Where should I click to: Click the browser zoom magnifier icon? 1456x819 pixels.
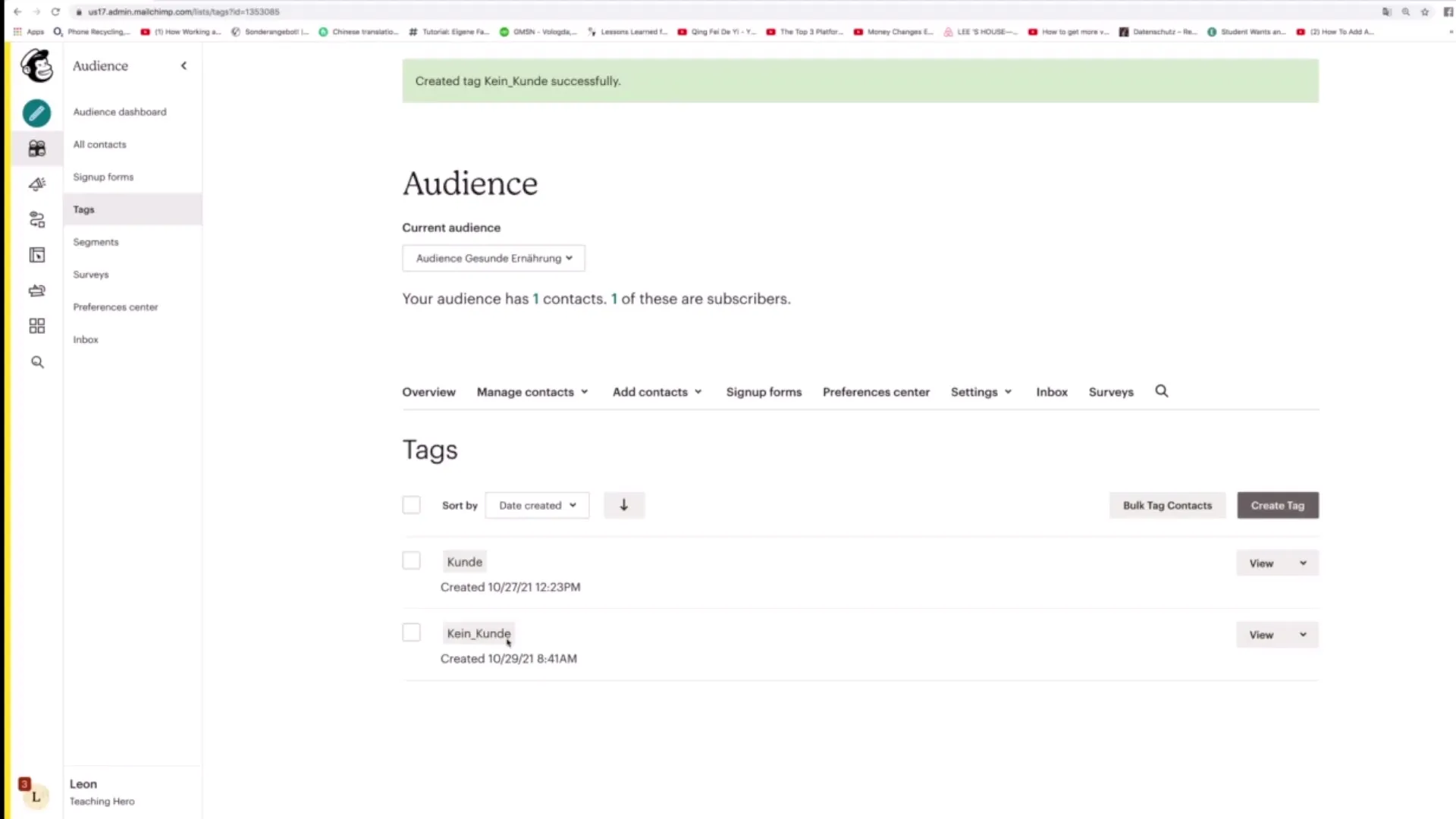point(1406,11)
